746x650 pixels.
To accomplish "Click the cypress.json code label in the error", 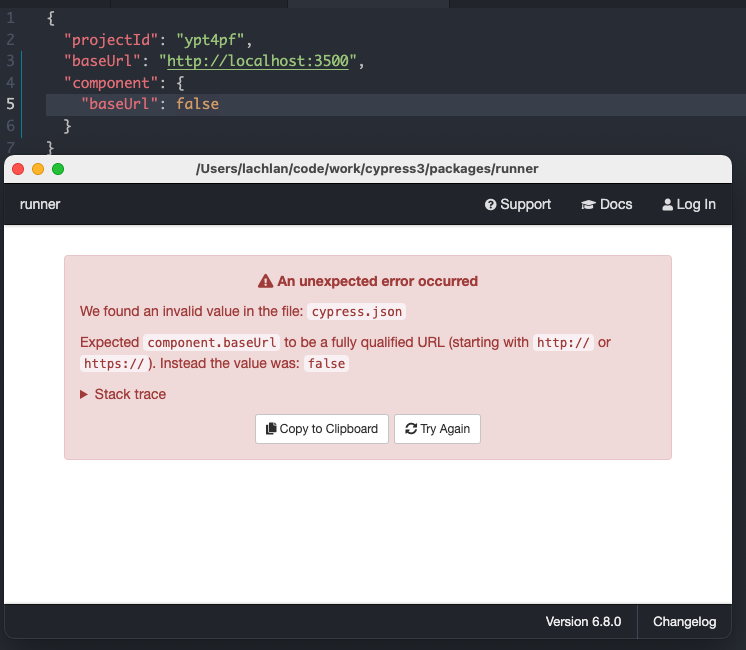I will (357, 312).
